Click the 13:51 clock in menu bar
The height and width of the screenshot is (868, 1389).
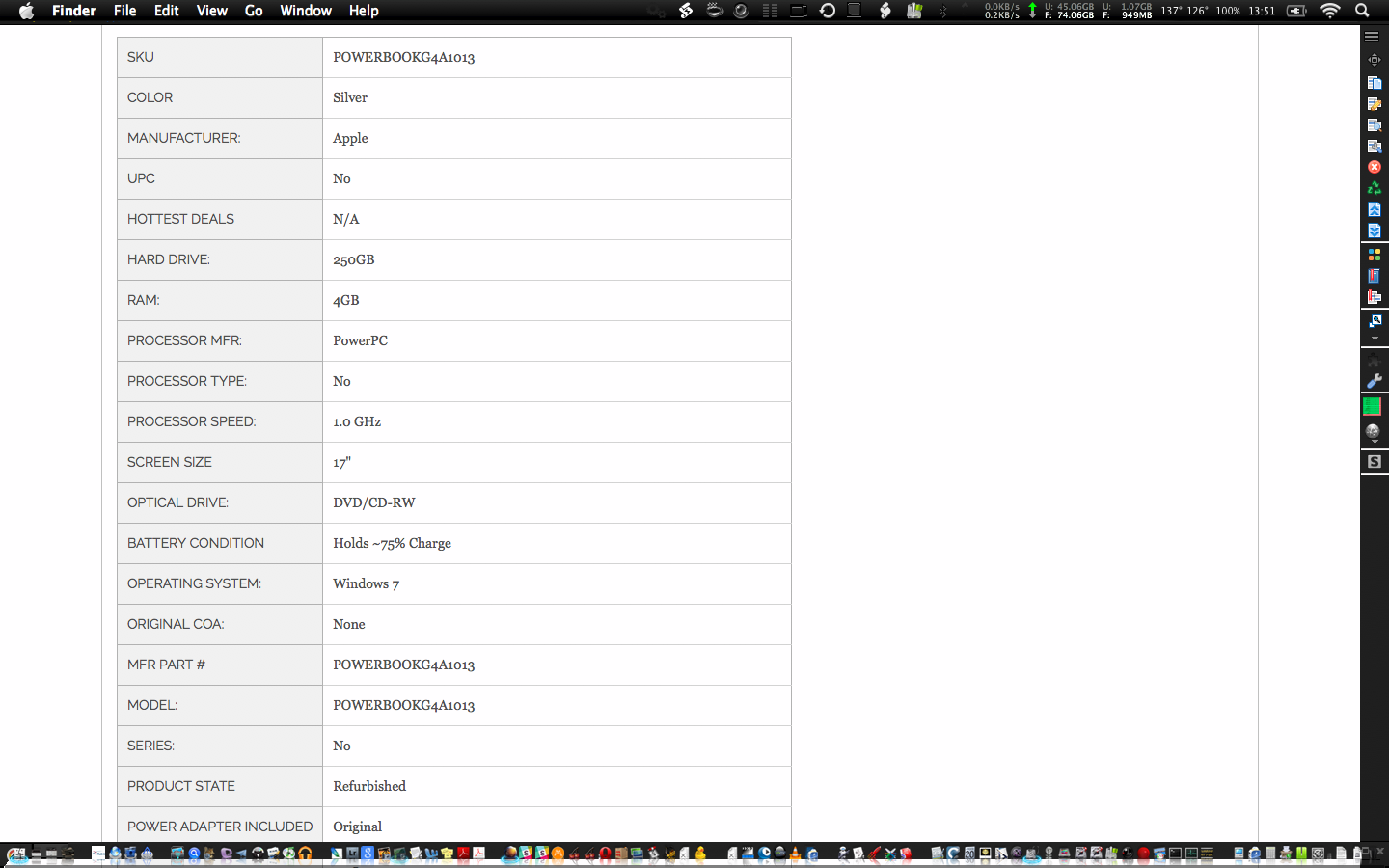click(1262, 11)
